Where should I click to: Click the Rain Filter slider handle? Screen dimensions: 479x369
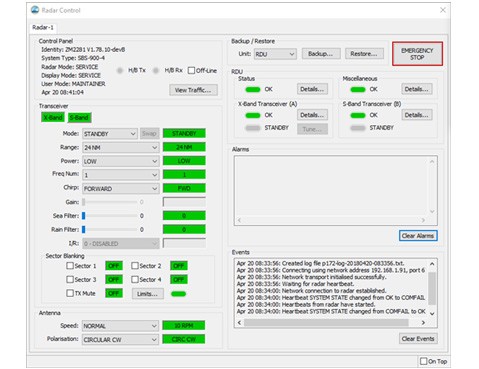click(x=84, y=229)
